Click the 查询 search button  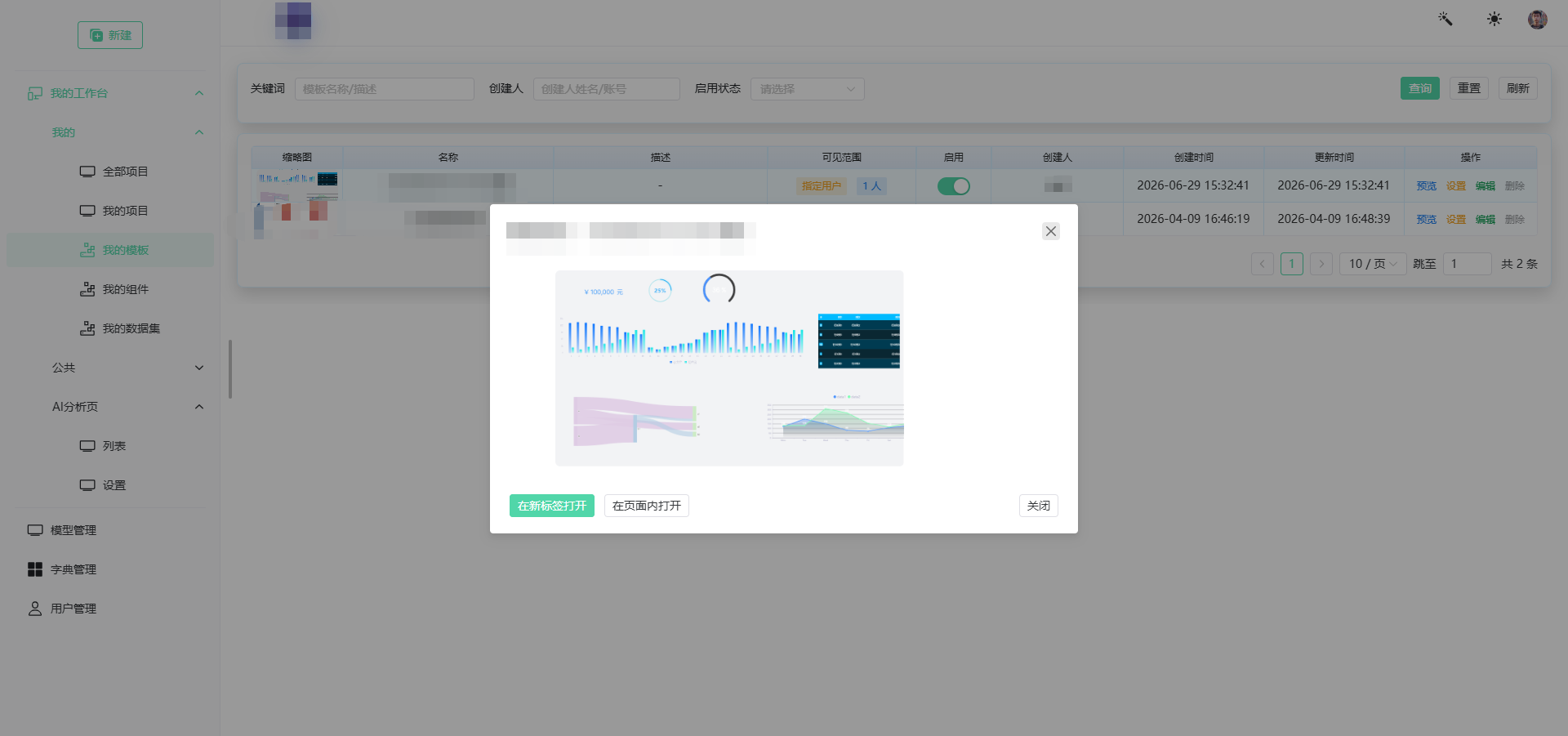pyautogui.click(x=1420, y=88)
